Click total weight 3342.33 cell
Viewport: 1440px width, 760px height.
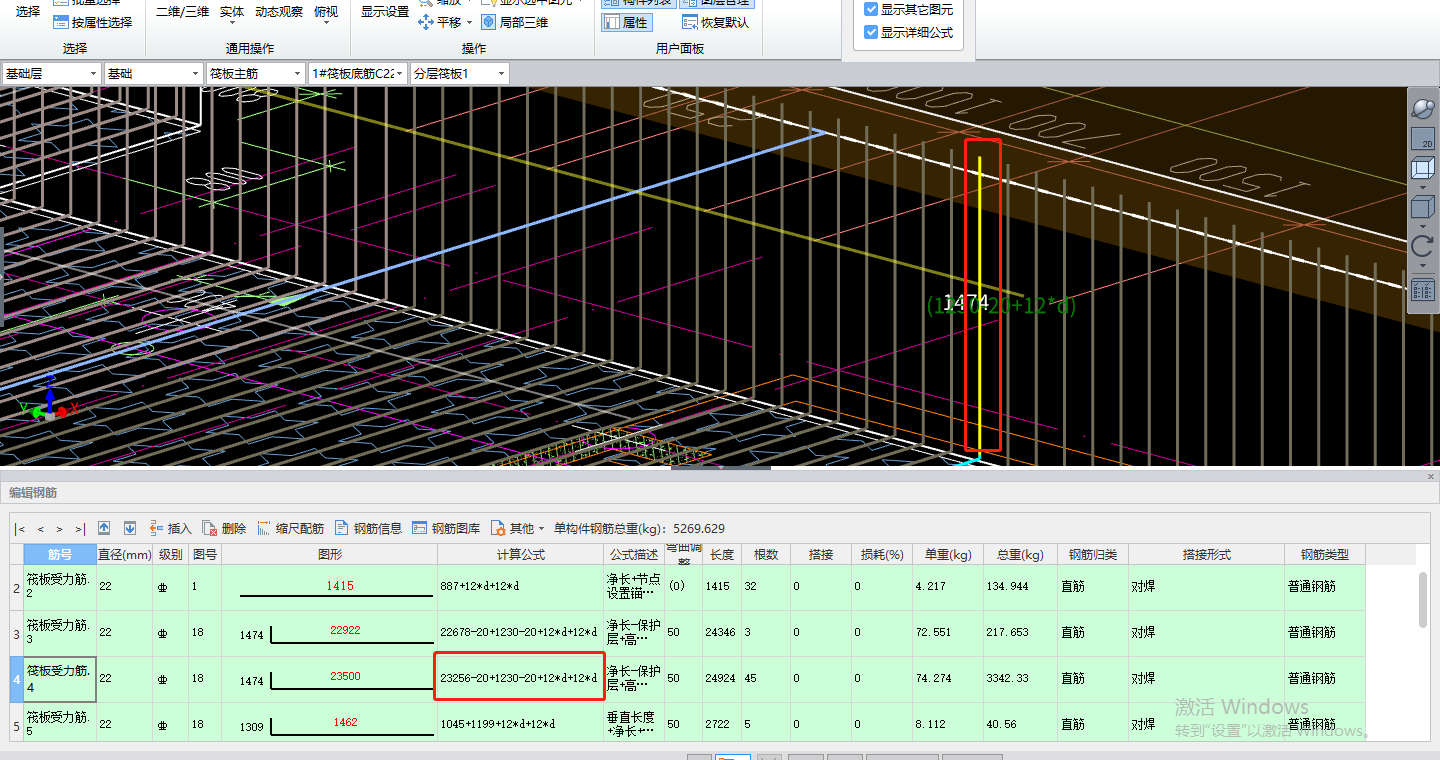[x=1020, y=679]
